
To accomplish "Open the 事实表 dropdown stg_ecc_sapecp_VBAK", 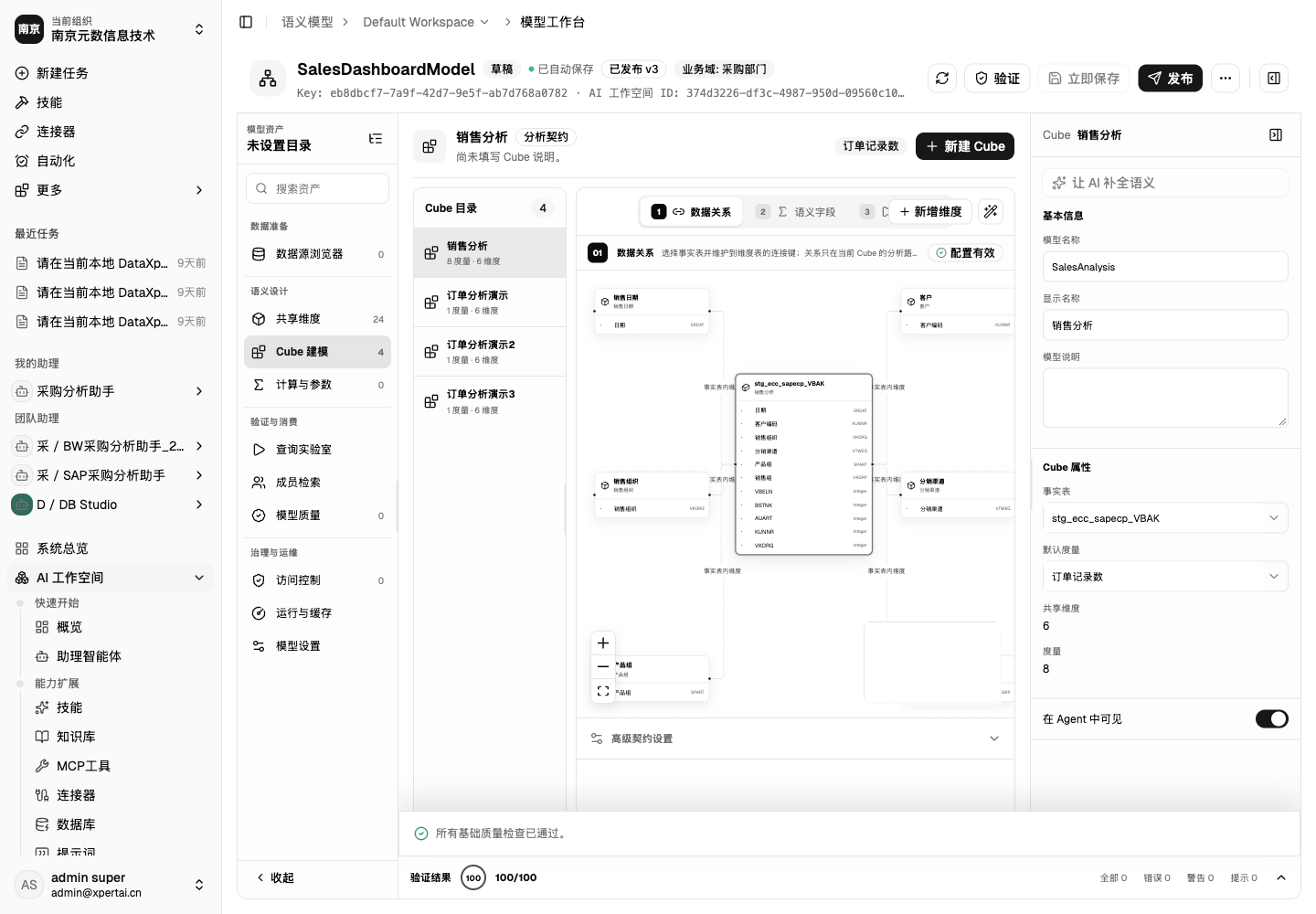I will point(1165,518).
